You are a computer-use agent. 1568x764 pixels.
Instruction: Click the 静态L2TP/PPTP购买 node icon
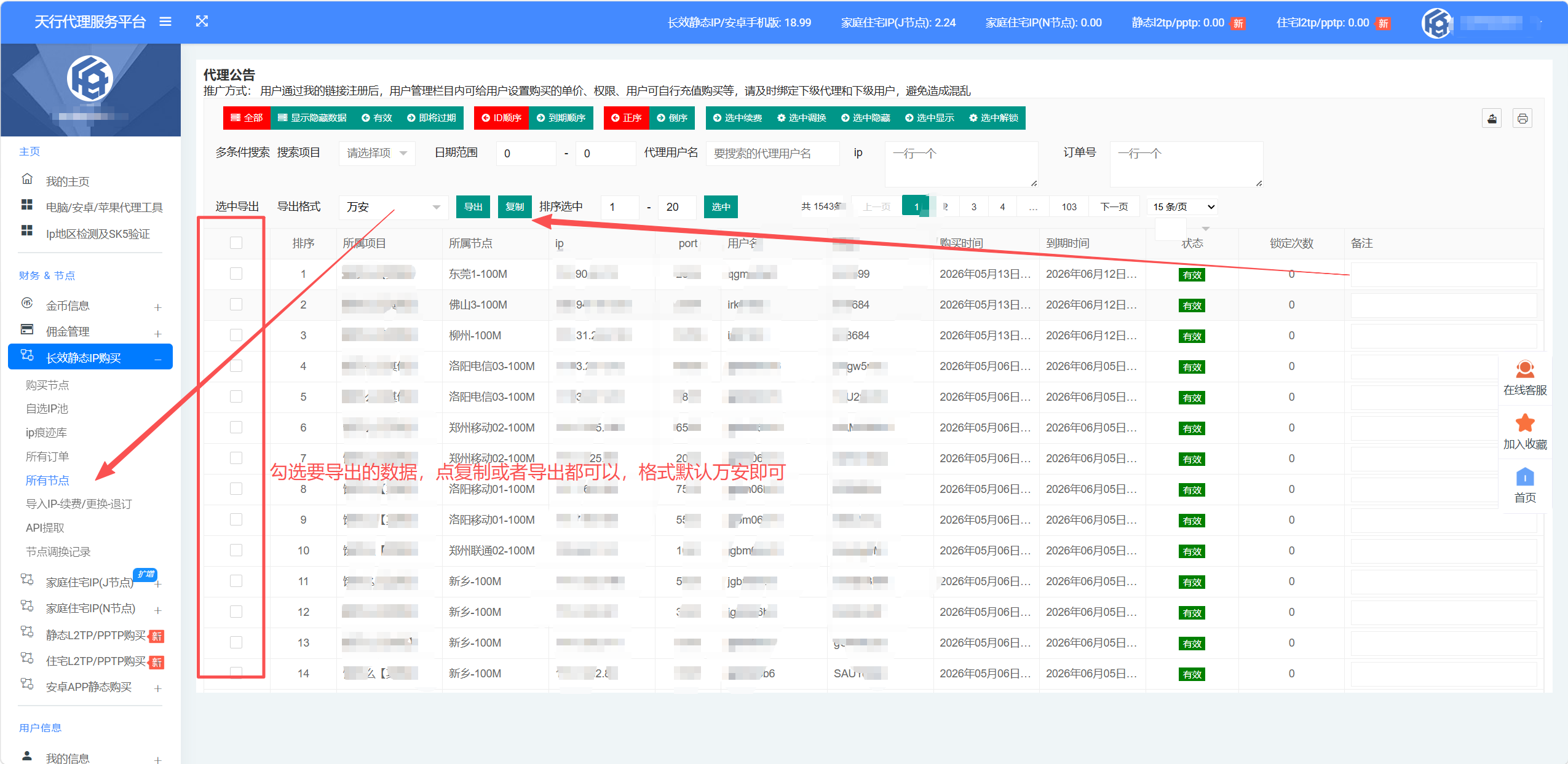27,632
